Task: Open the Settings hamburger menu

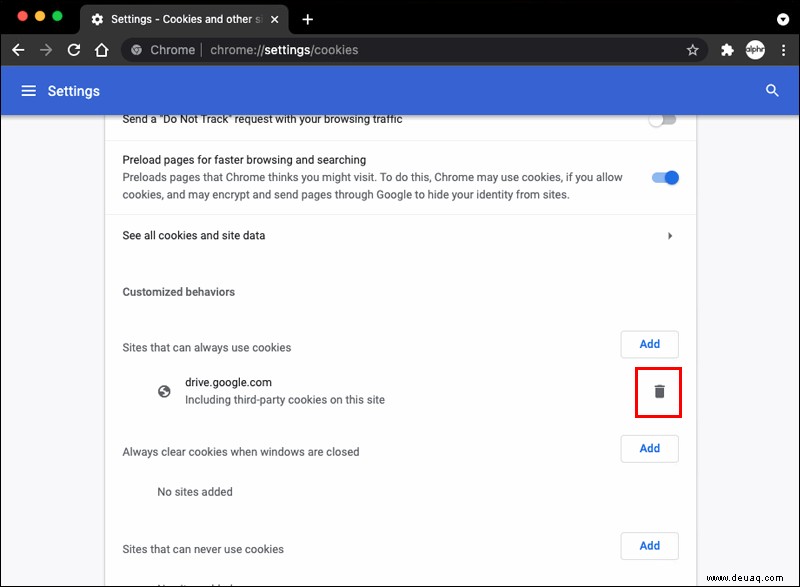Action: (29, 91)
